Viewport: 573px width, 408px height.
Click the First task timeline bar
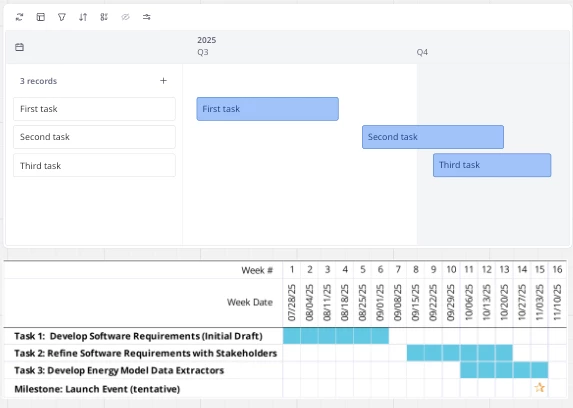(x=267, y=109)
